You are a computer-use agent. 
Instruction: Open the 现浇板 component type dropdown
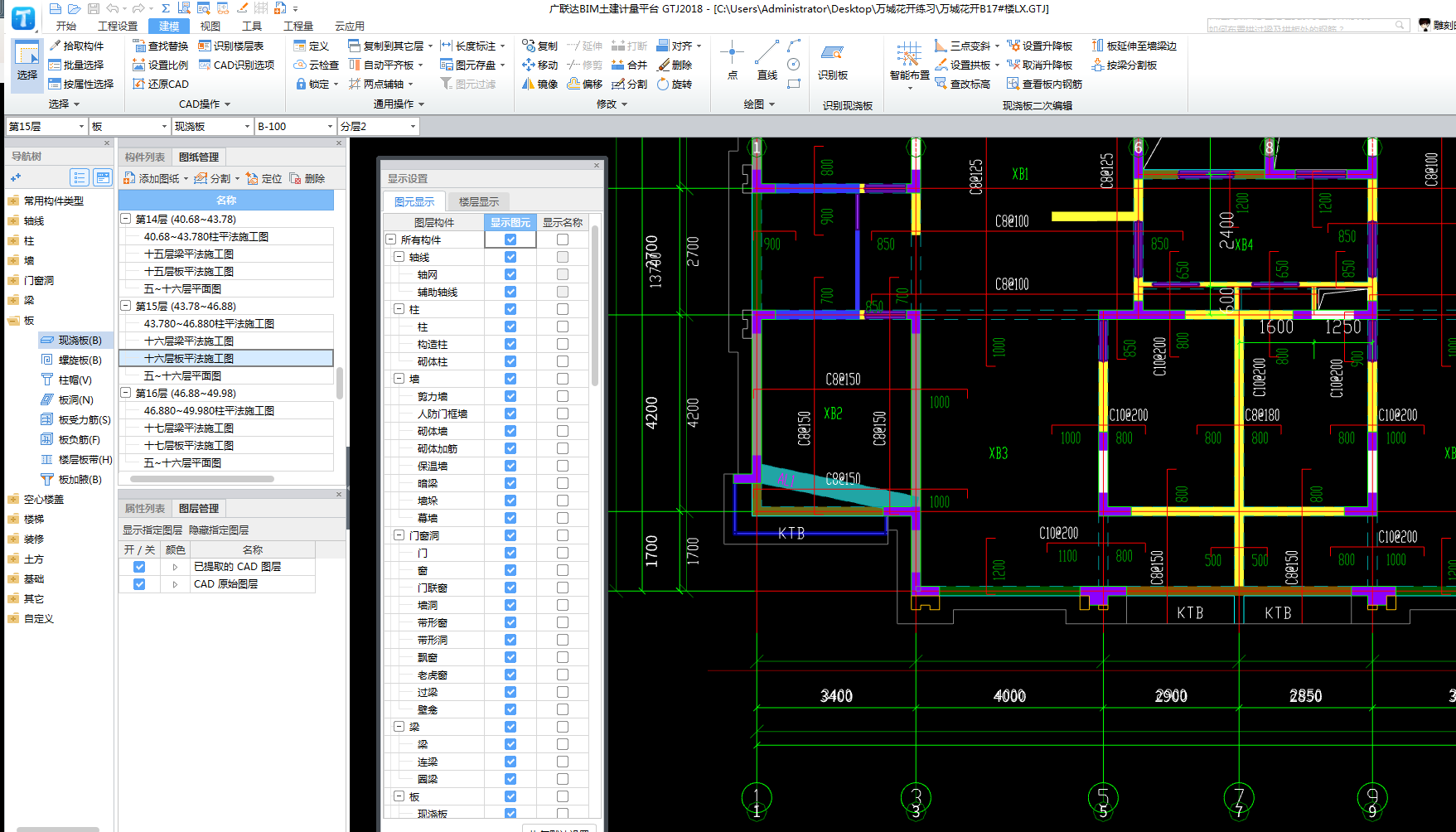coord(212,126)
